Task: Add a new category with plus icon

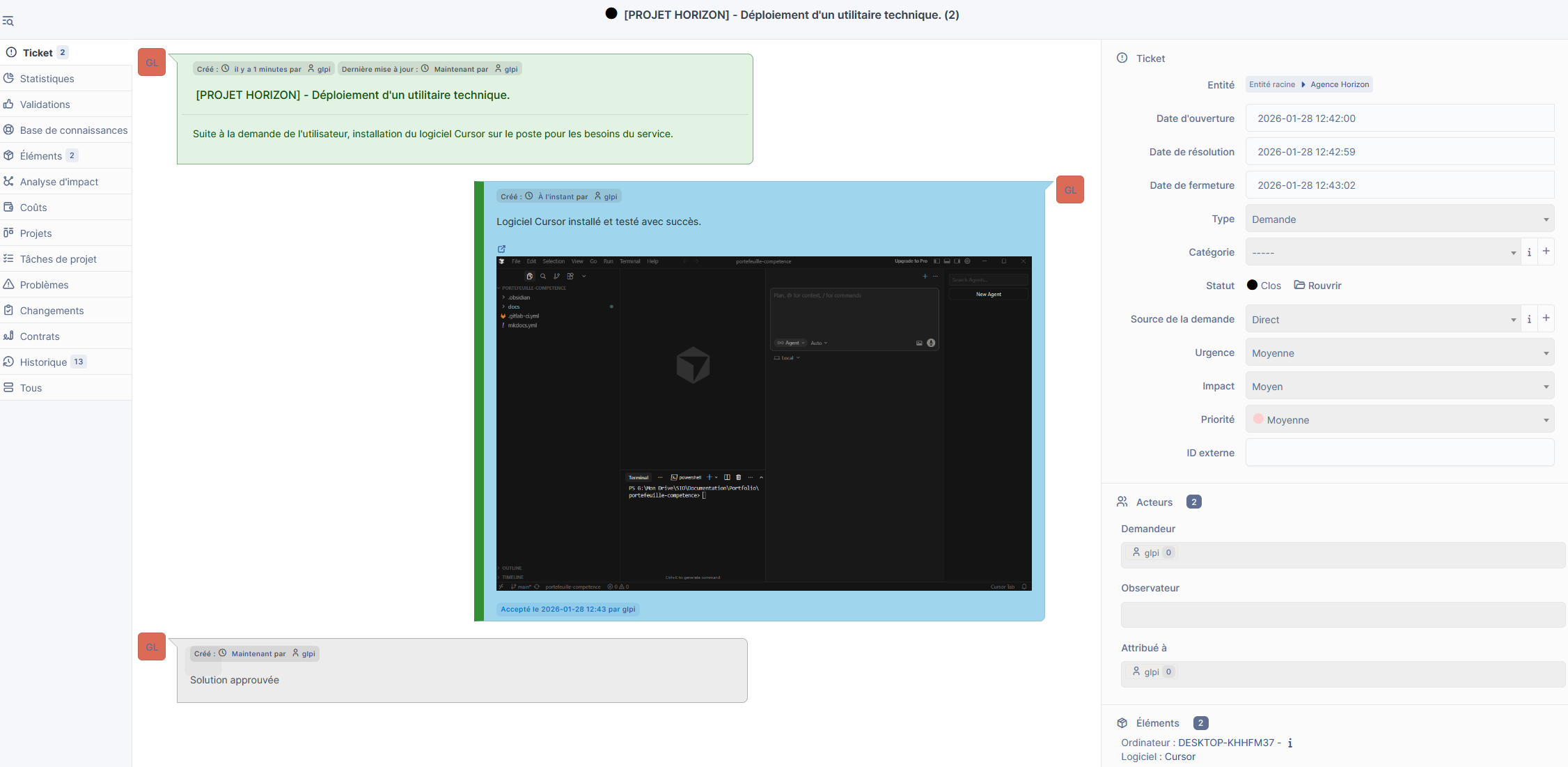Action: click(x=1546, y=251)
